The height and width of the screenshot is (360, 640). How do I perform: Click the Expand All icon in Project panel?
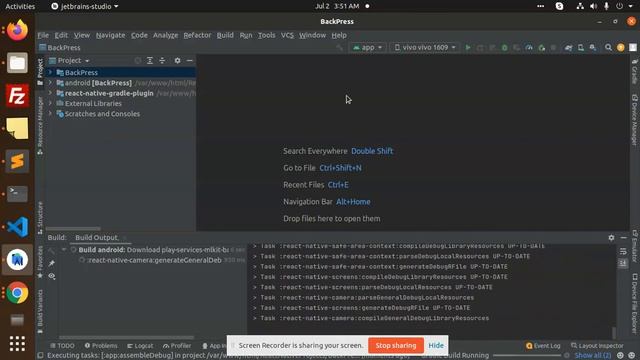[150, 60]
